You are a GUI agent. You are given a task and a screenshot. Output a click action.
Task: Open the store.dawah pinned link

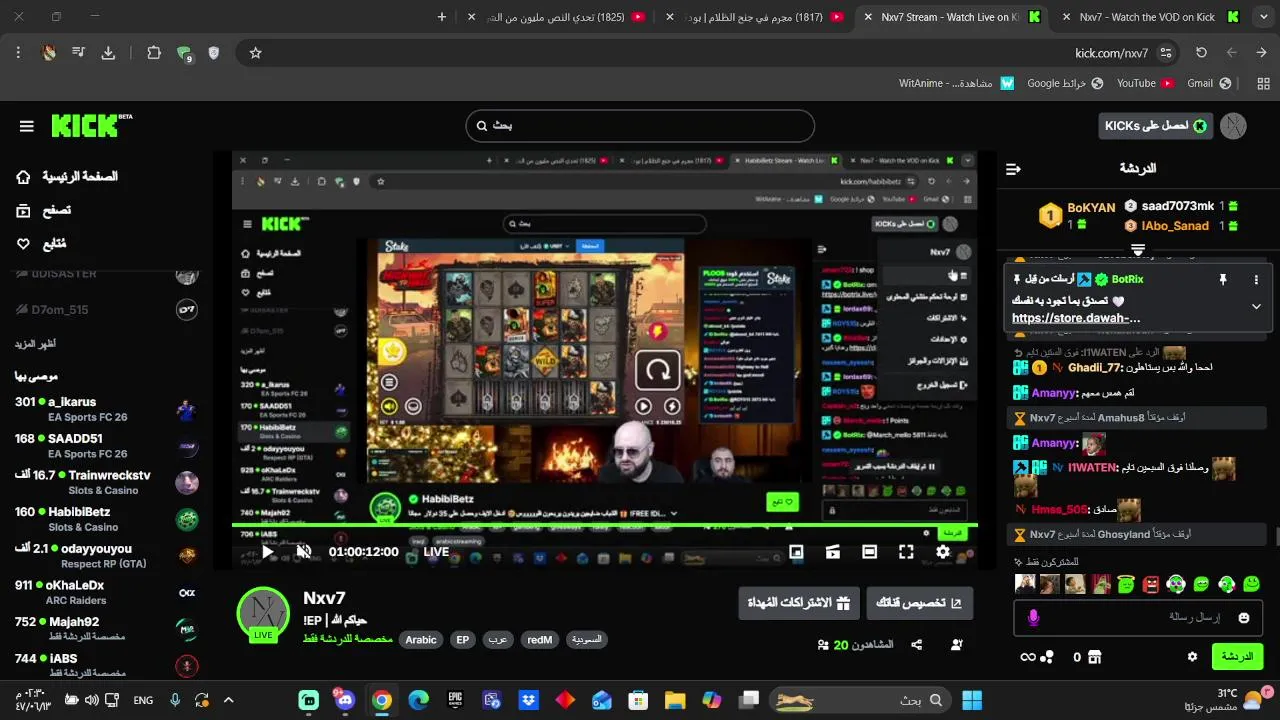(1076, 318)
